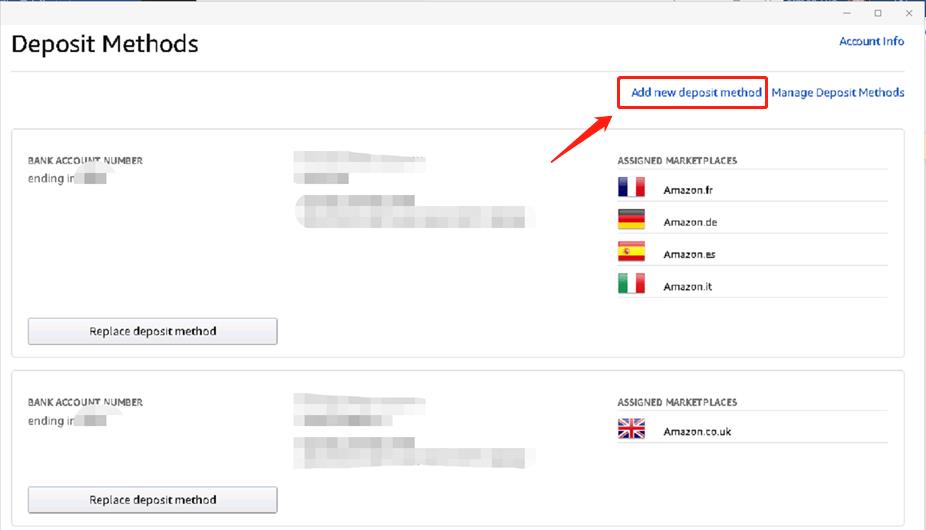Select the Amazon.co.uk marketplace text

point(697,432)
